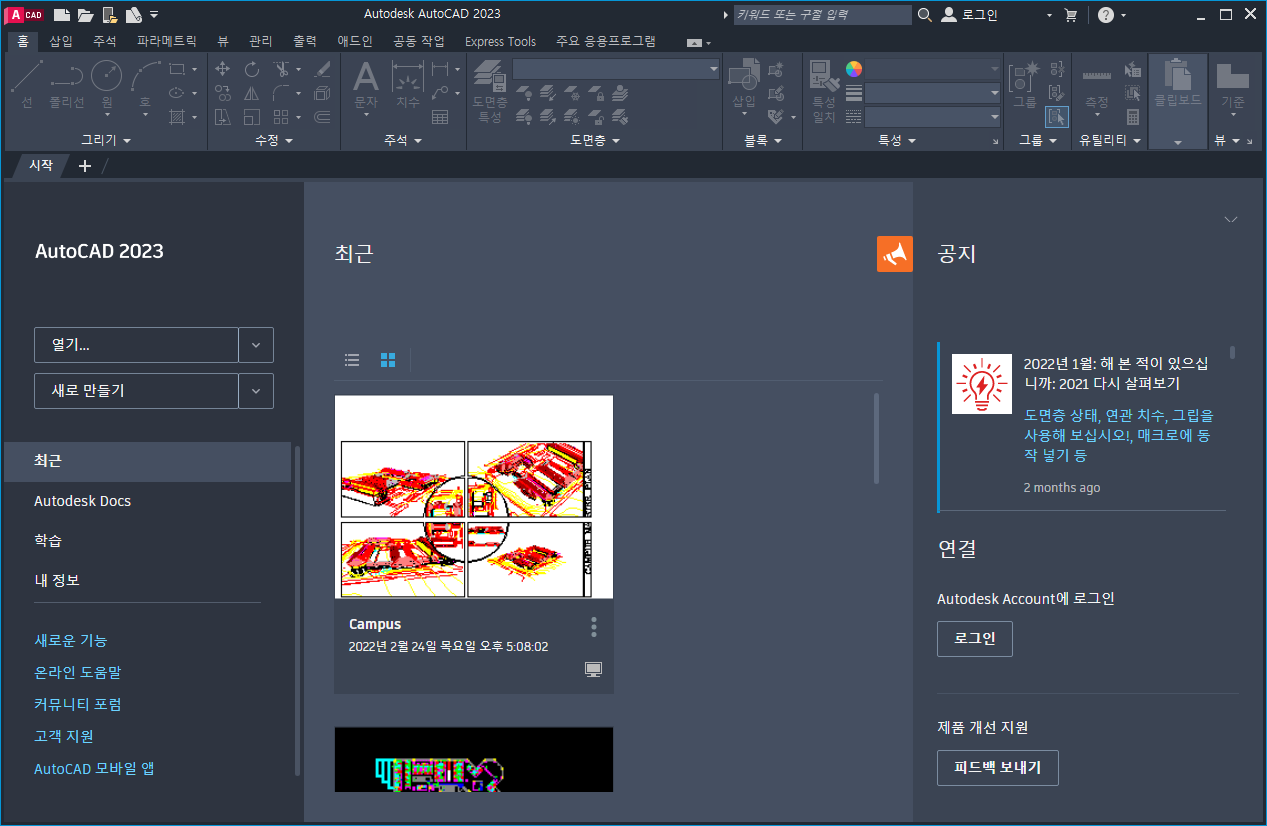Click the Group (그룹) icon
This screenshot has width=1267, height=826.
1025,84
